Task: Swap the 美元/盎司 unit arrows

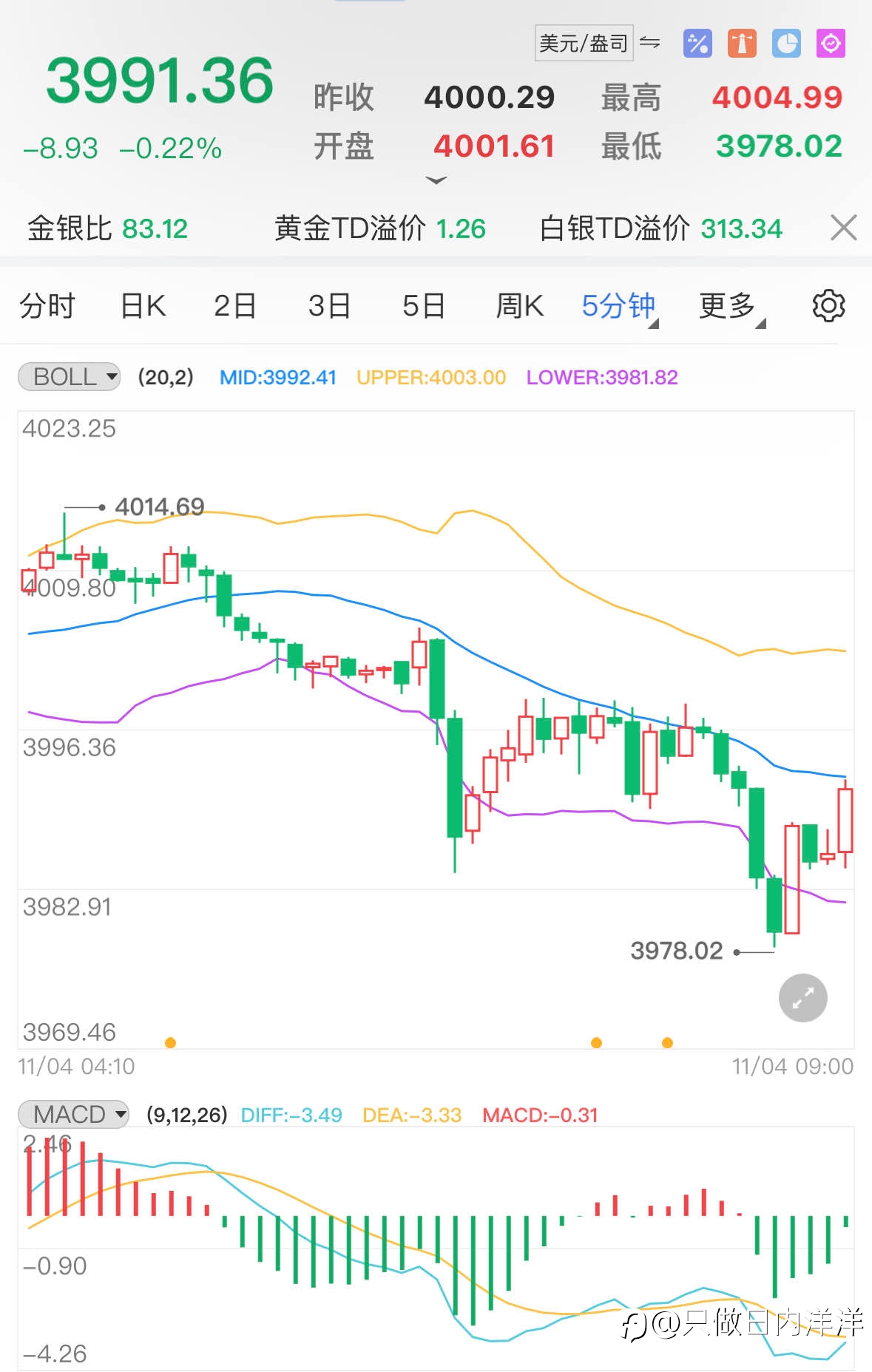Action: (650, 42)
